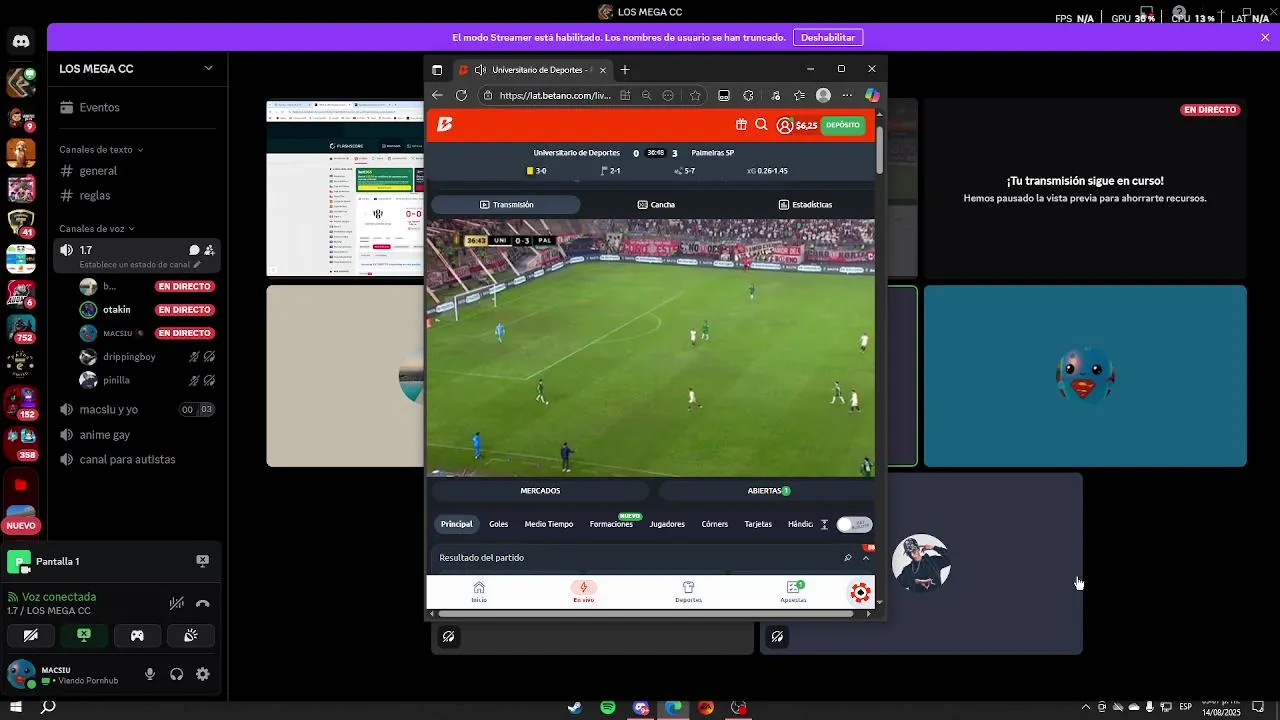The image size is (1280, 720).
Task: Mute the Universitario de Deportes browser tab
Action: [480, 70]
